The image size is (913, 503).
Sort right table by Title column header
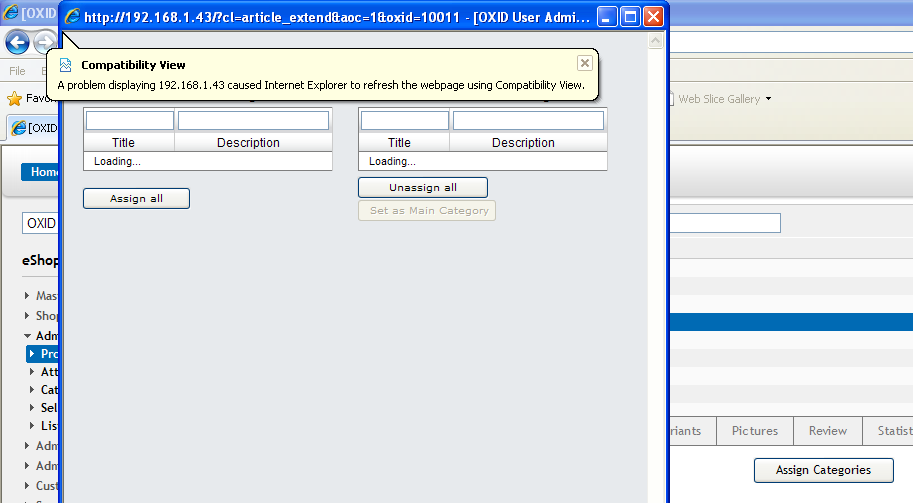399,143
